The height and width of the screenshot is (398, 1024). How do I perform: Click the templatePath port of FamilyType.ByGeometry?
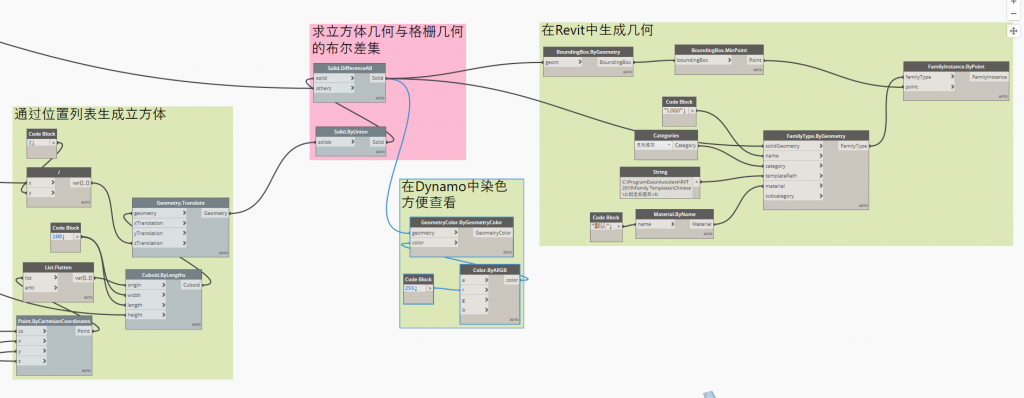(x=794, y=176)
